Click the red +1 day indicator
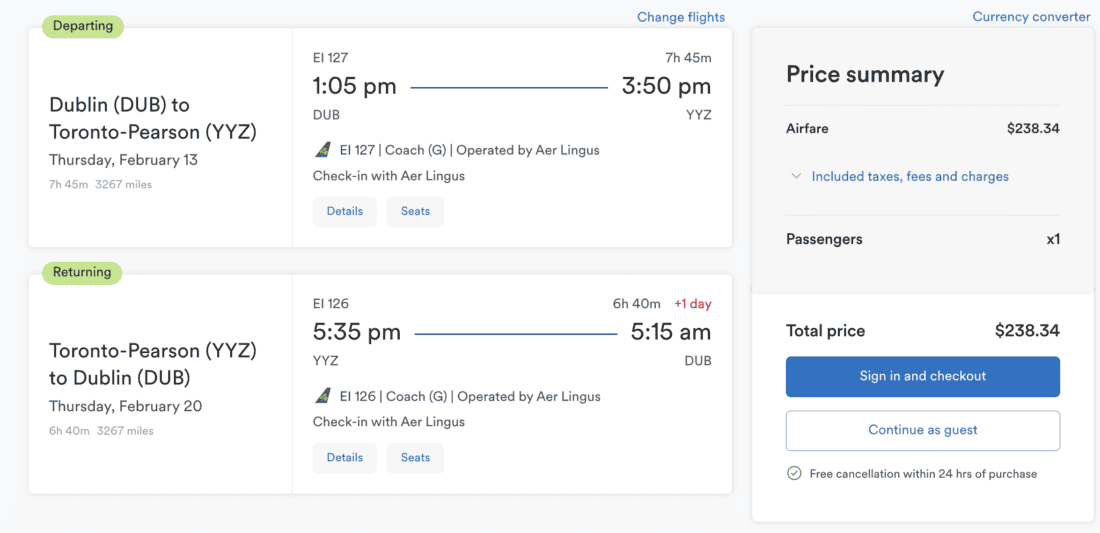 [x=692, y=304]
